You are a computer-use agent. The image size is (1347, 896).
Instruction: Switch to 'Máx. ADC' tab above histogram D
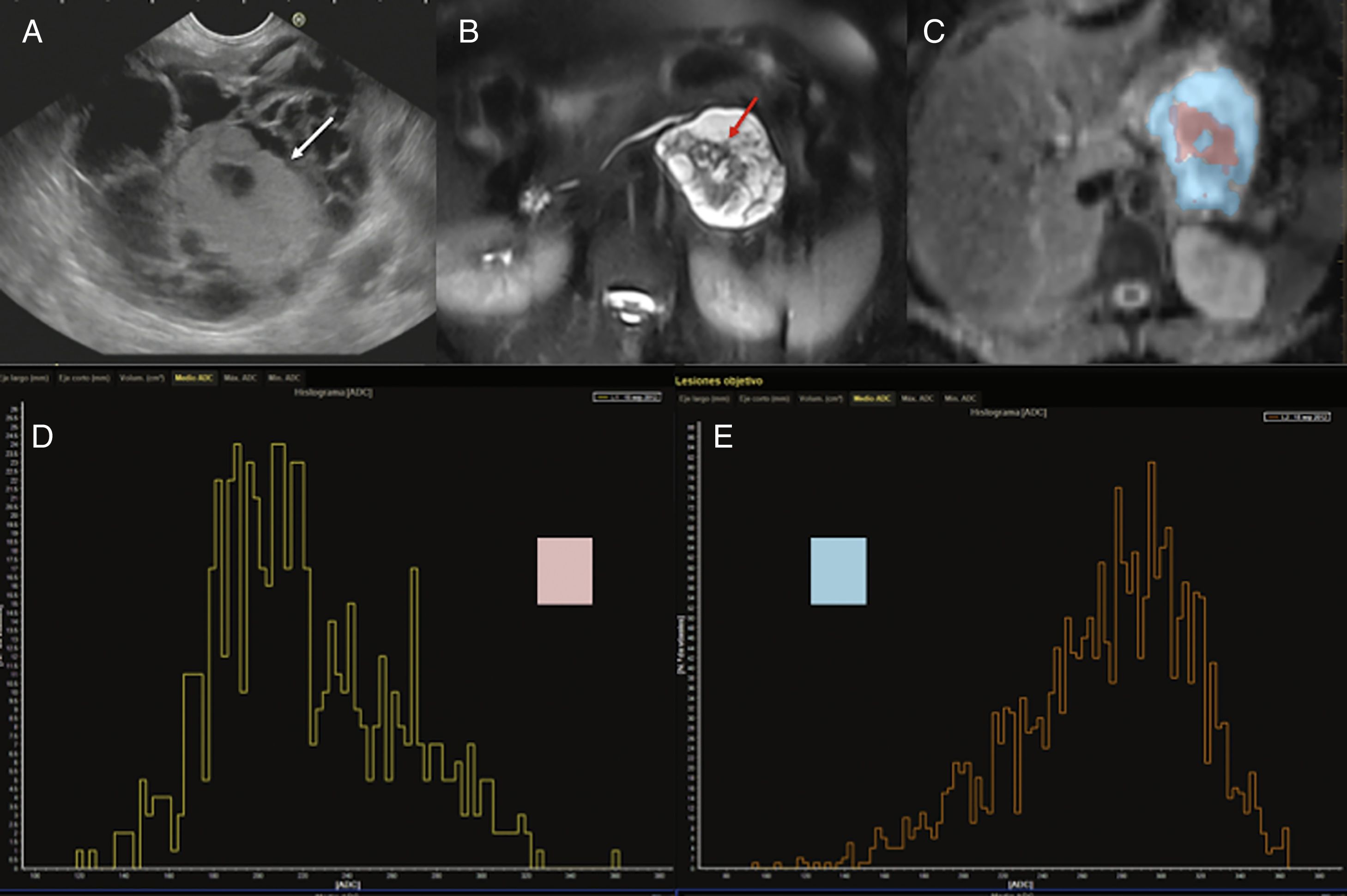click(x=240, y=378)
